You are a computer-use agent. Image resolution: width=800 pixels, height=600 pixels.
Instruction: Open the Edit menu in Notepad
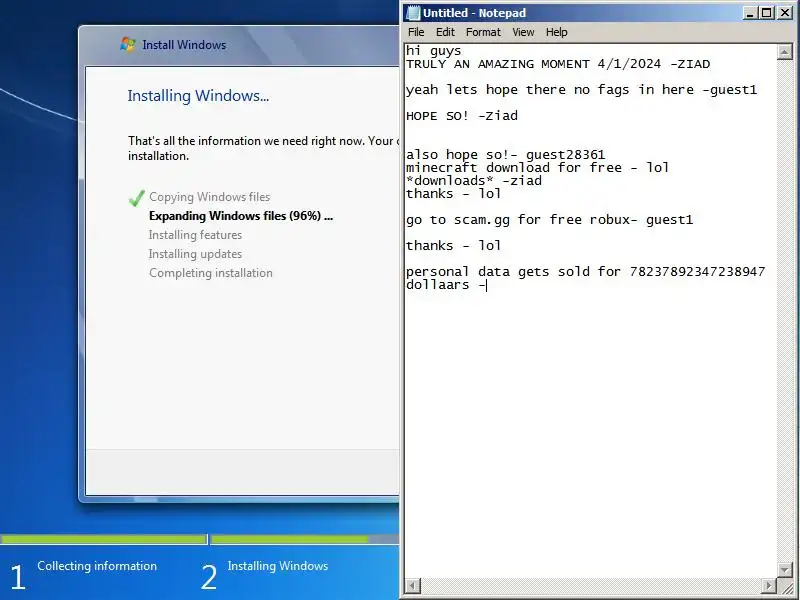coord(445,32)
